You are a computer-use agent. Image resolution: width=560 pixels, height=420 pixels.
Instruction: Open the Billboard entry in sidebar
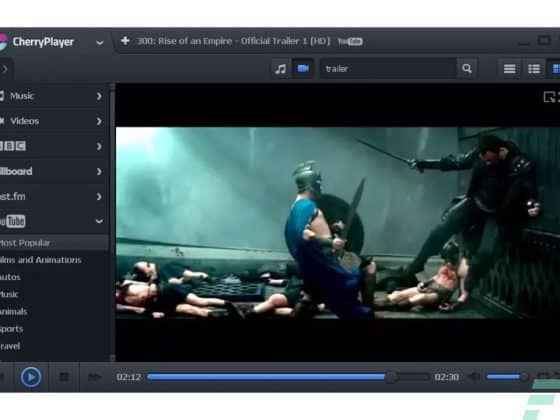(16, 171)
